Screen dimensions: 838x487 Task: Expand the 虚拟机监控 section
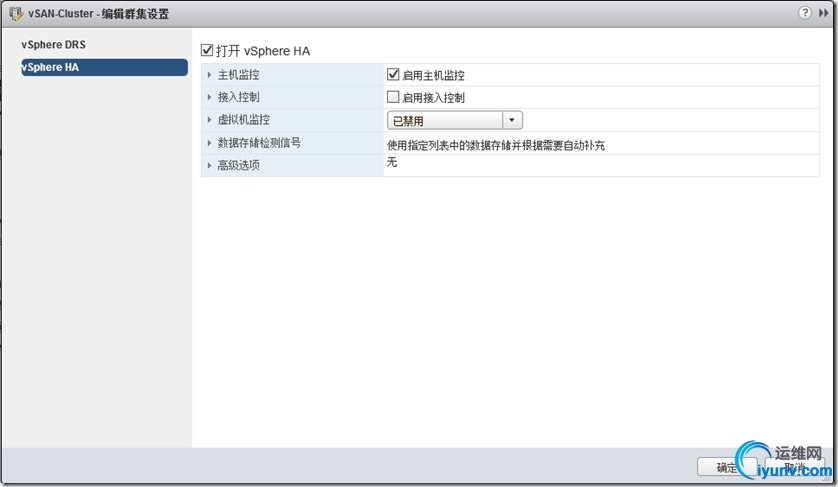coord(210,120)
